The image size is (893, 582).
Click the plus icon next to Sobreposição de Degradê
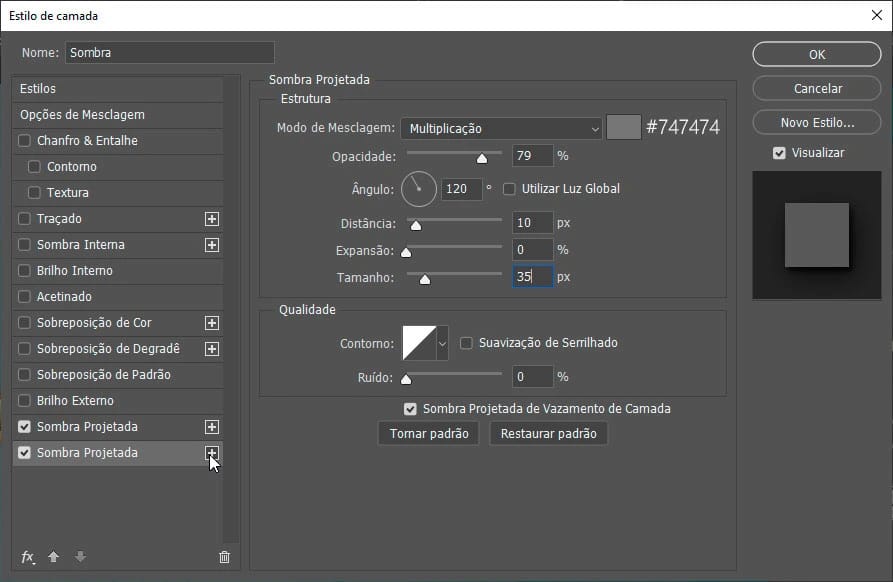pyautogui.click(x=212, y=348)
